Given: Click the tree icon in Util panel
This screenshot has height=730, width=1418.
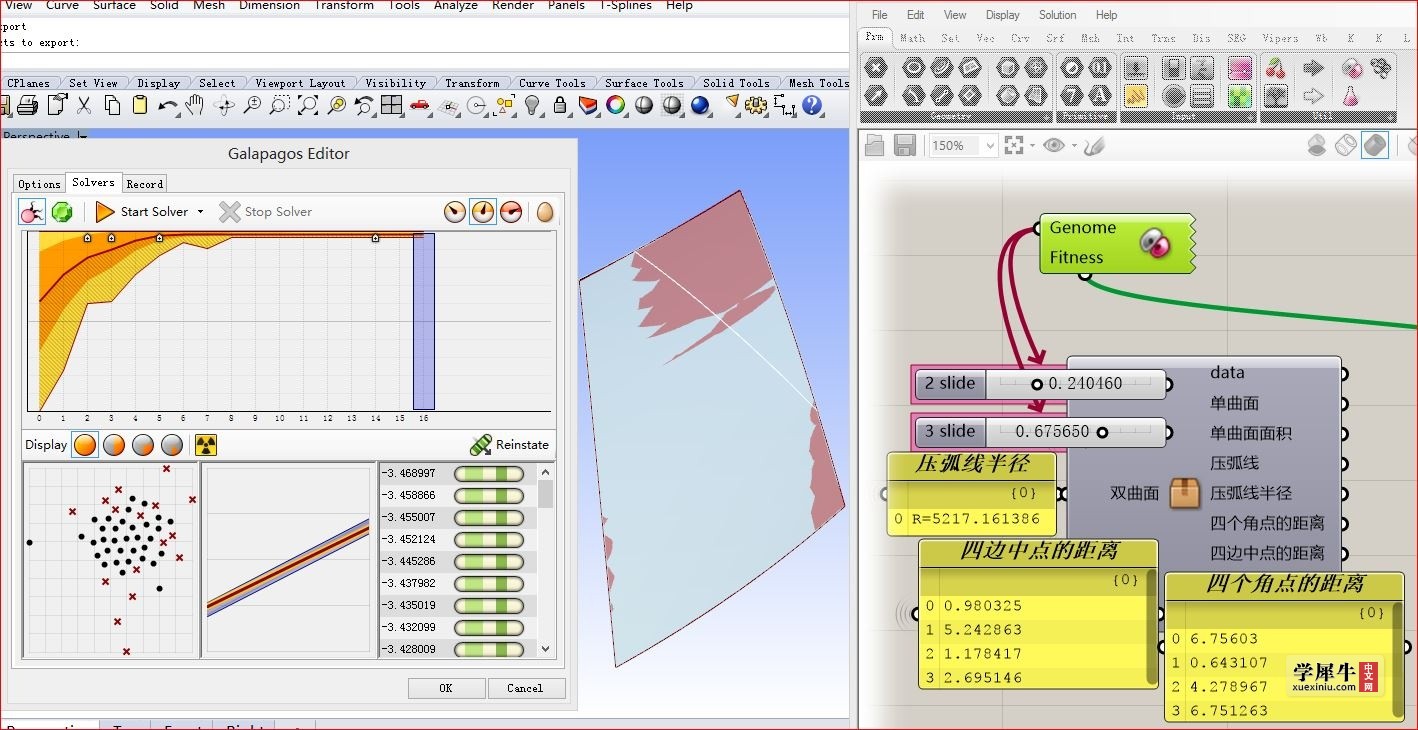Looking at the screenshot, I should (x=1275, y=96).
